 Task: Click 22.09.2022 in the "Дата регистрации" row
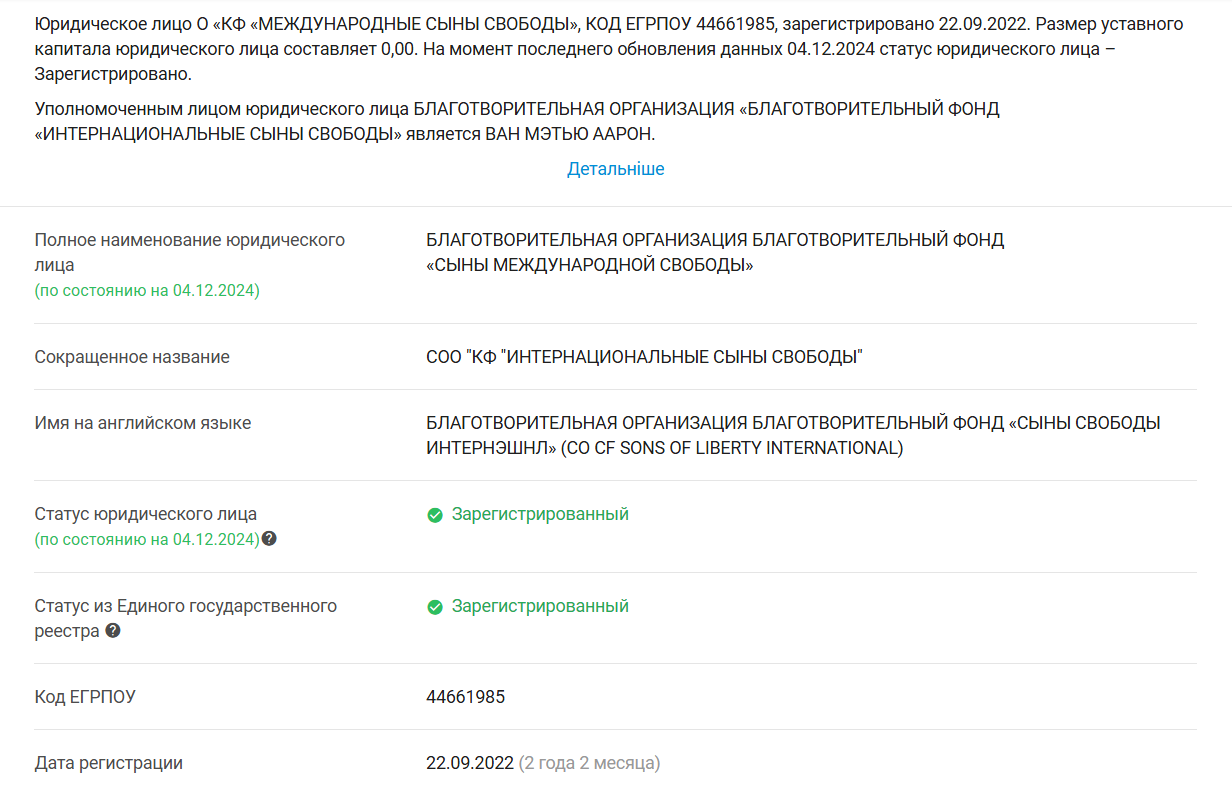pos(469,763)
